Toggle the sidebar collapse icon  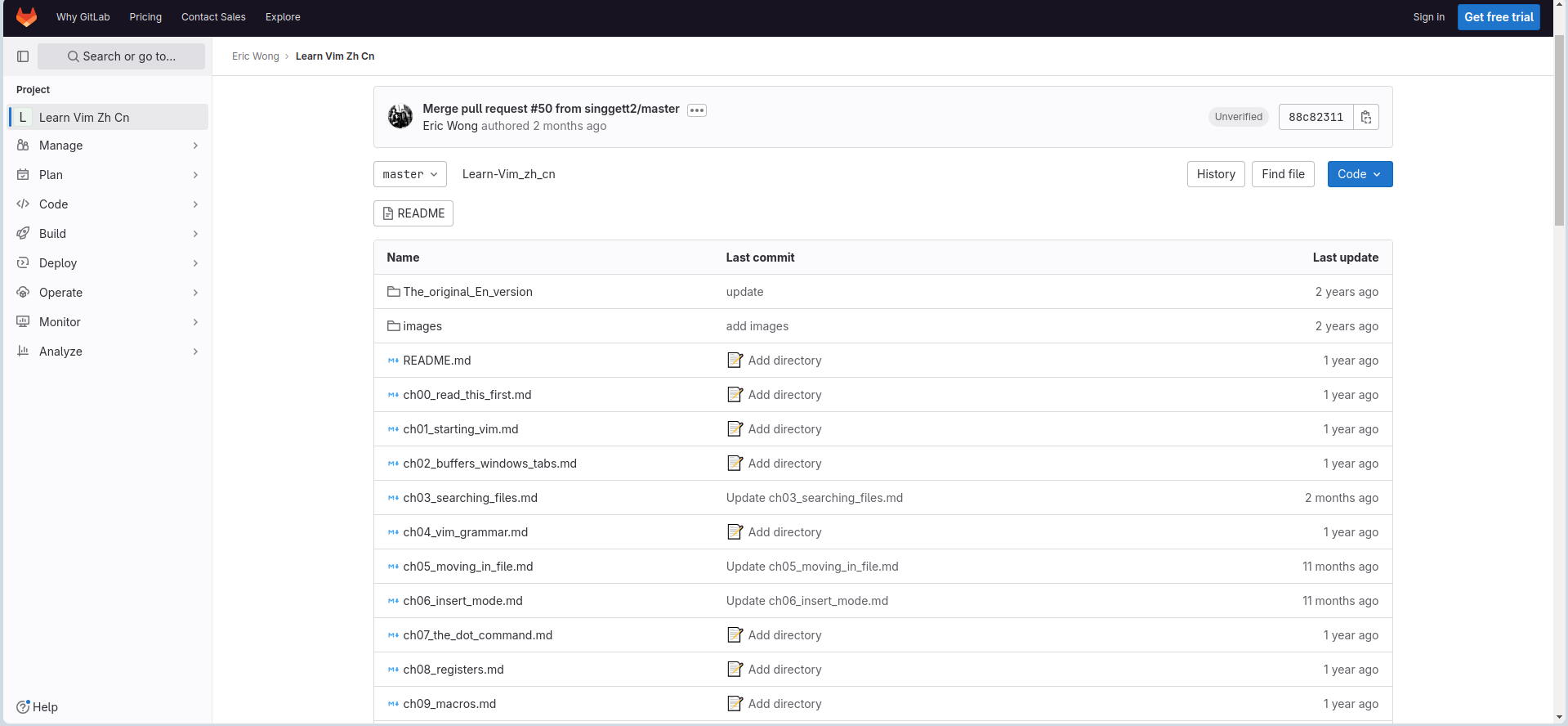pos(23,56)
